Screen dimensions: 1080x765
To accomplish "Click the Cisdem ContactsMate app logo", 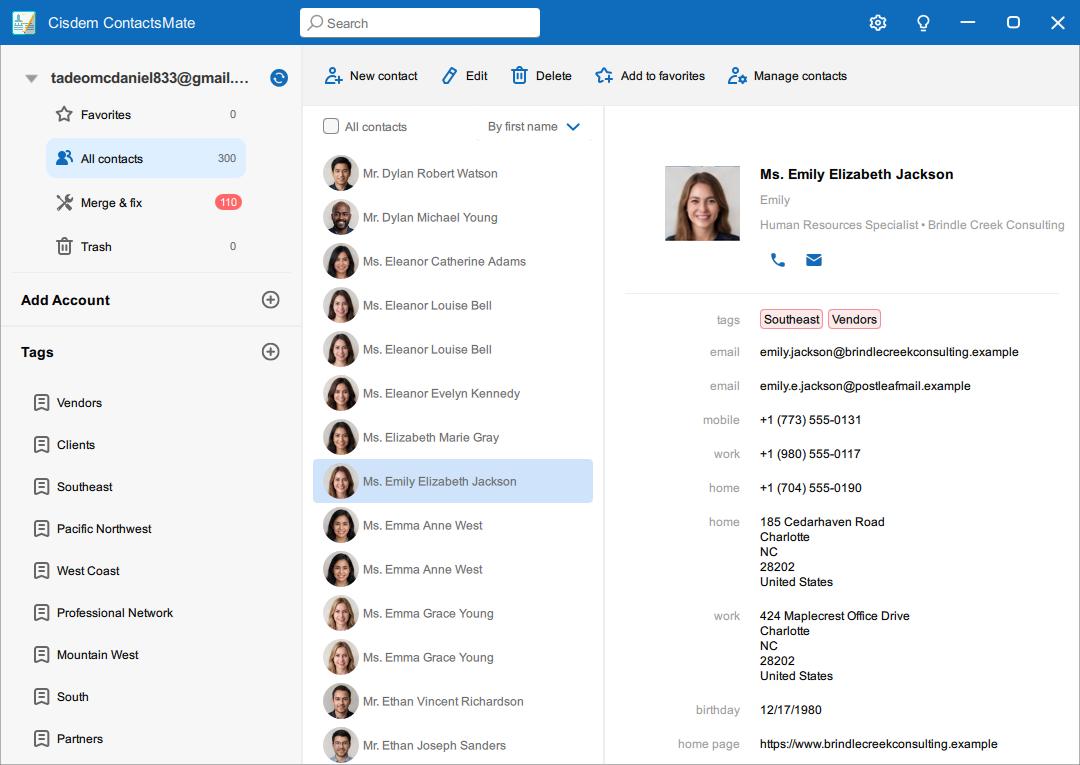I will coord(23,23).
